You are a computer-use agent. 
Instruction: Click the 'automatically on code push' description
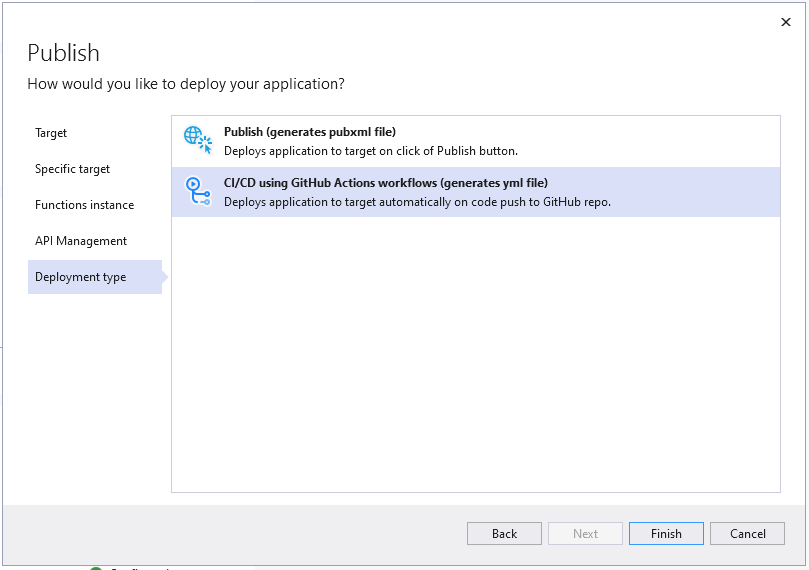[x=417, y=202]
